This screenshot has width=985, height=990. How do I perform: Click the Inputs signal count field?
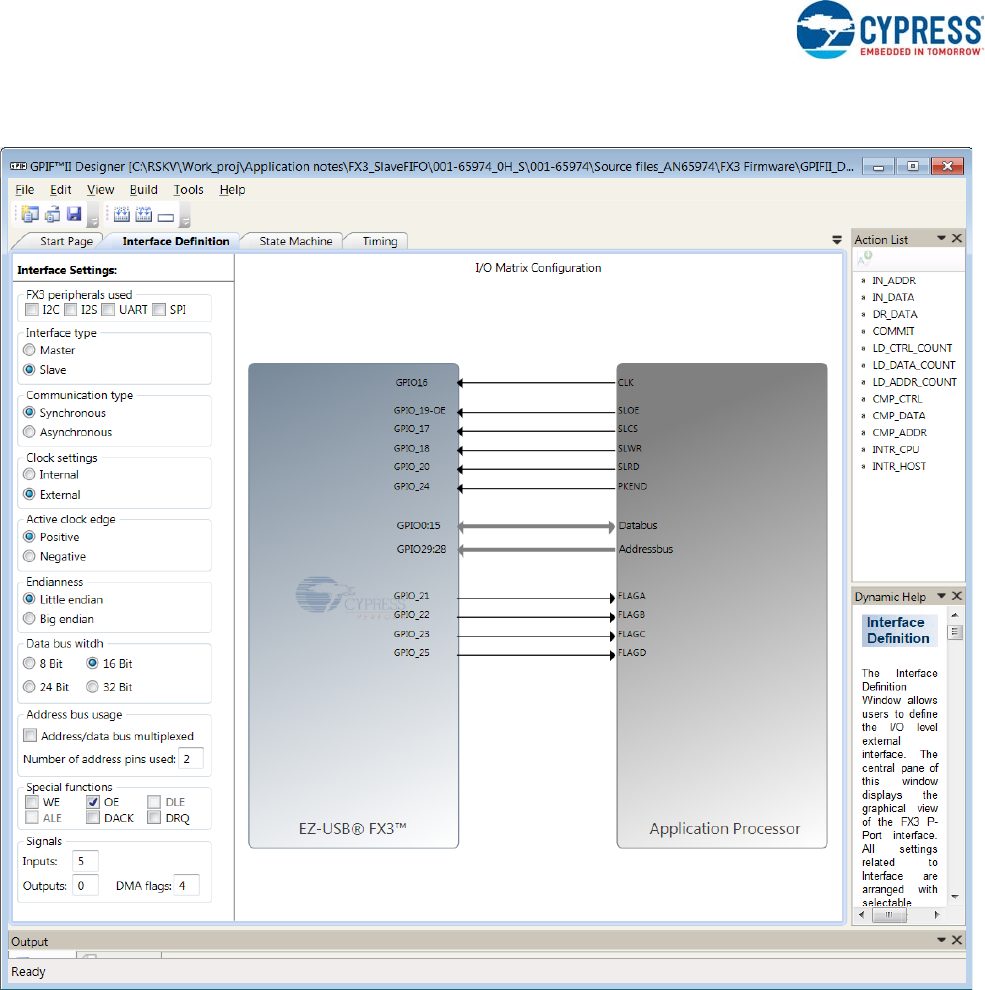click(x=85, y=861)
